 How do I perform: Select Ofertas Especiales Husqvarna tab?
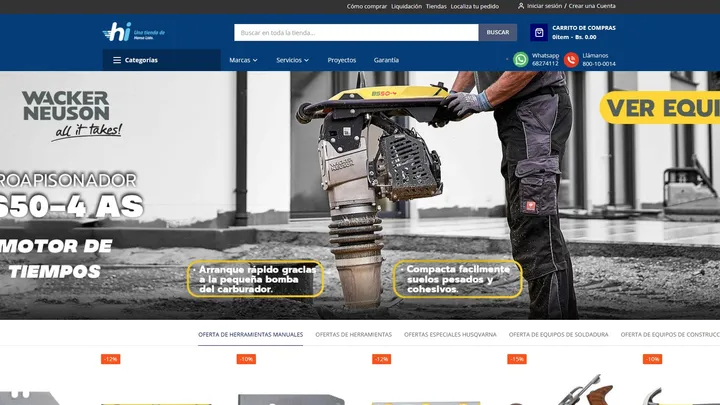coord(450,335)
